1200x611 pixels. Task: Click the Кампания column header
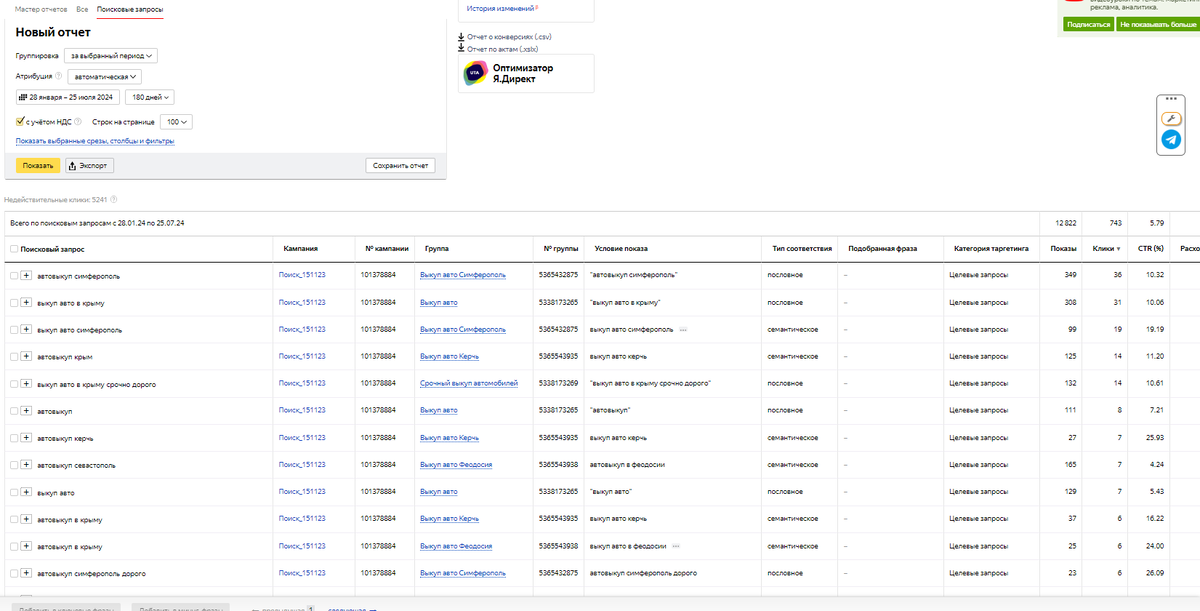(x=301, y=248)
